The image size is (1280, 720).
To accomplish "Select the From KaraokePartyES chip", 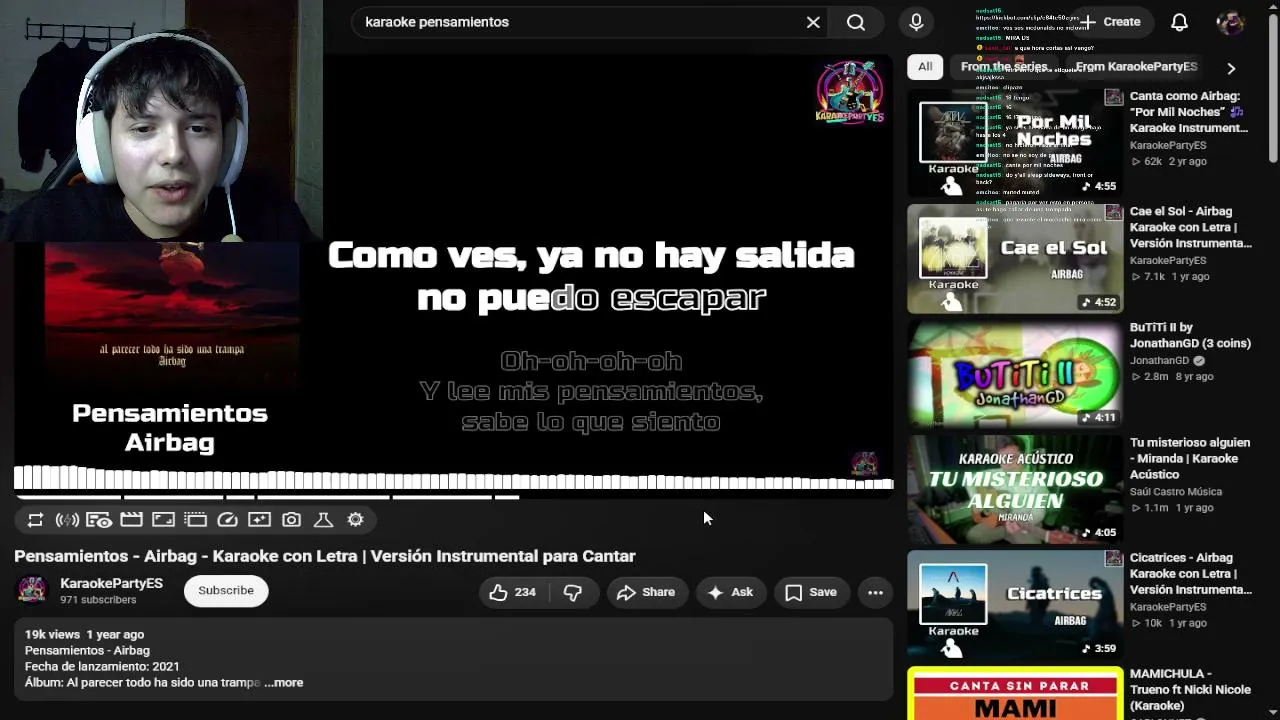I will click(1136, 67).
